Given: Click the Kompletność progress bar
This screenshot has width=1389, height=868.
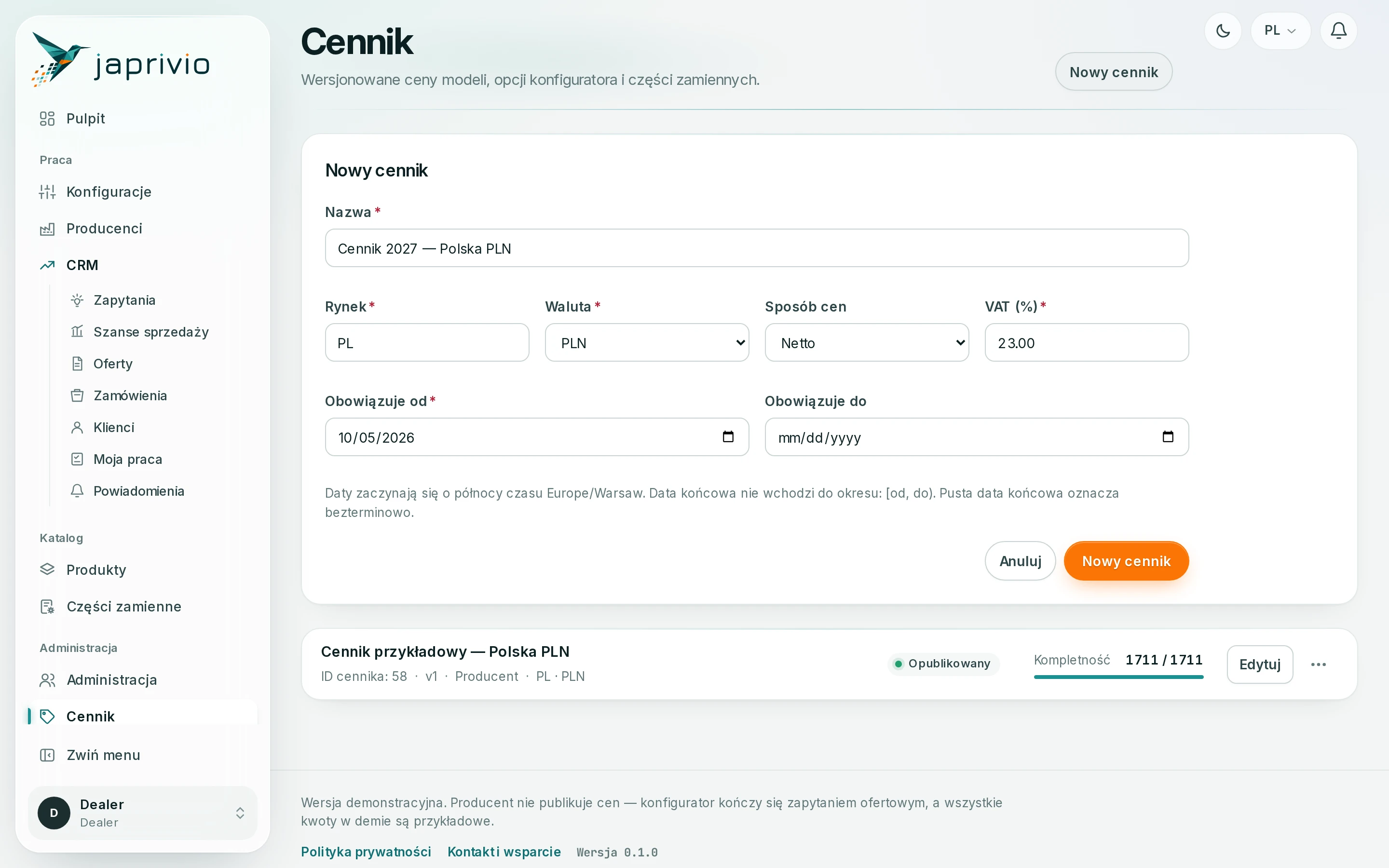Looking at the screenshot, I should [x=1118, y=677].
